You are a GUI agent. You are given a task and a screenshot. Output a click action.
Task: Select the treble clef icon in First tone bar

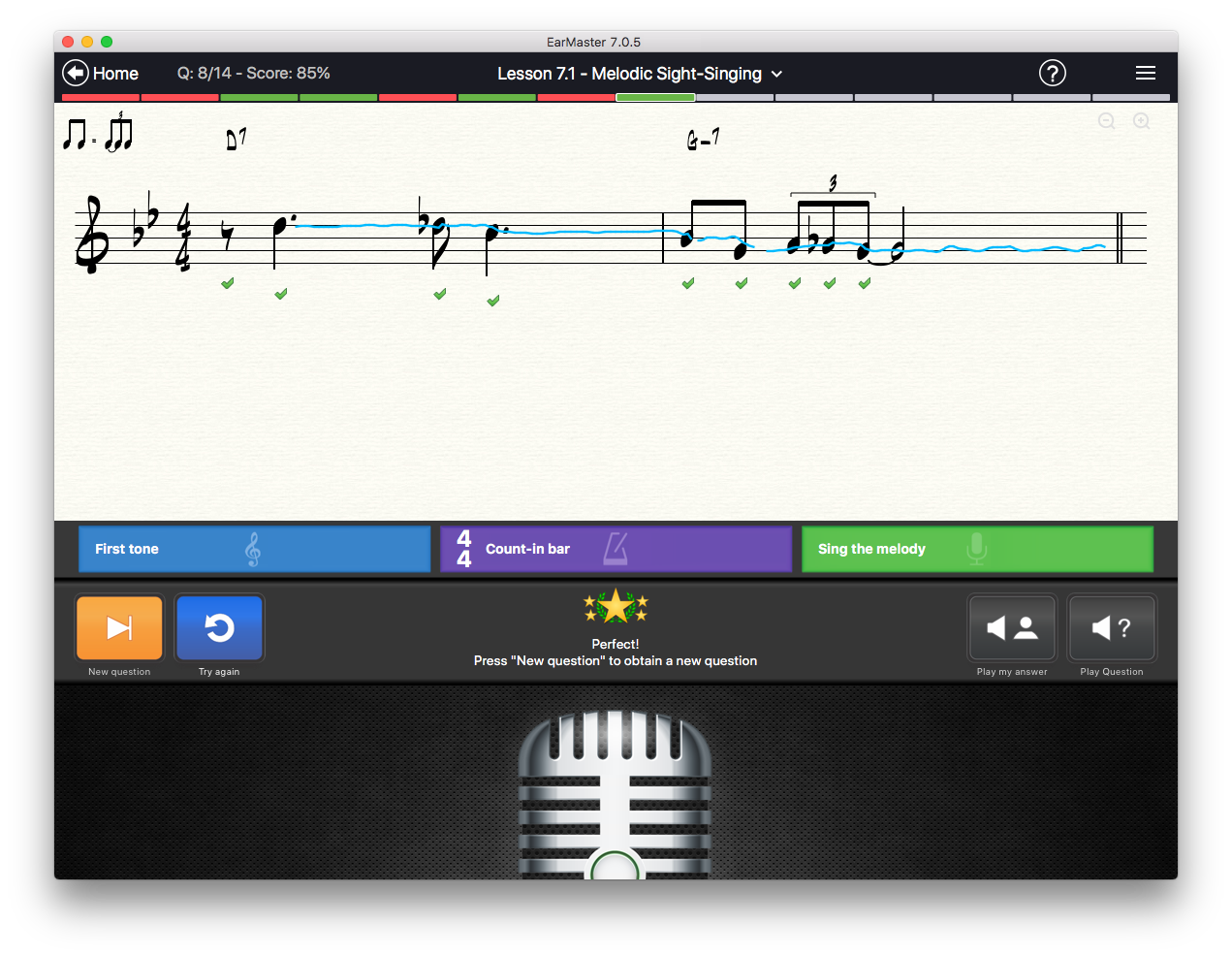[253, 549]
